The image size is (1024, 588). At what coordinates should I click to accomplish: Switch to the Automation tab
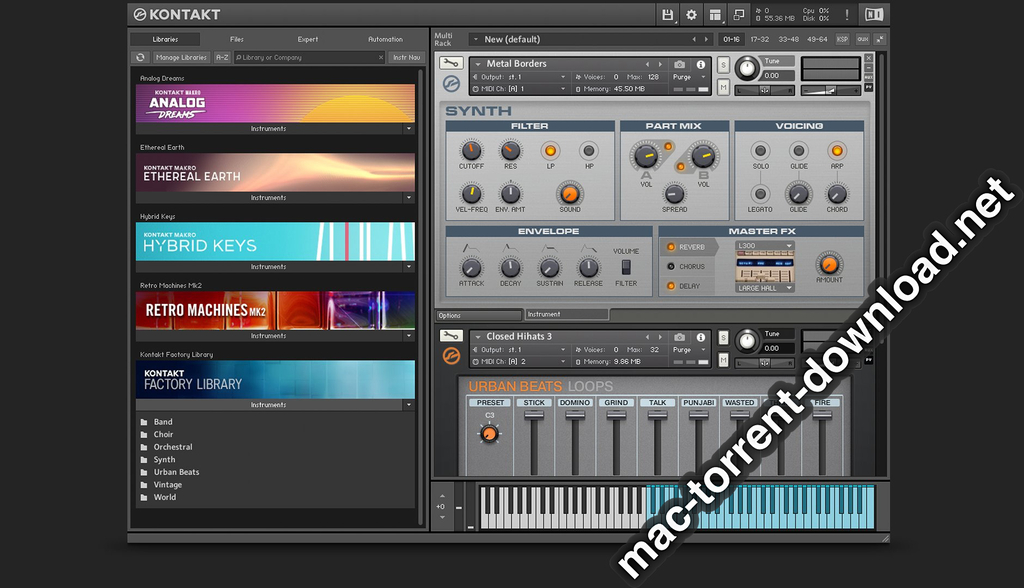385,39
